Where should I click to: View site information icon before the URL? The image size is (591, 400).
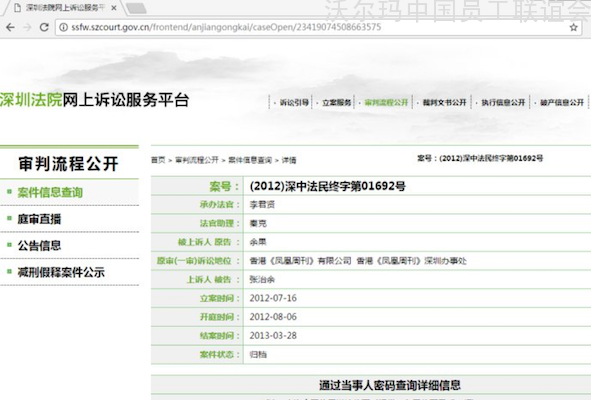click(64, 27)
